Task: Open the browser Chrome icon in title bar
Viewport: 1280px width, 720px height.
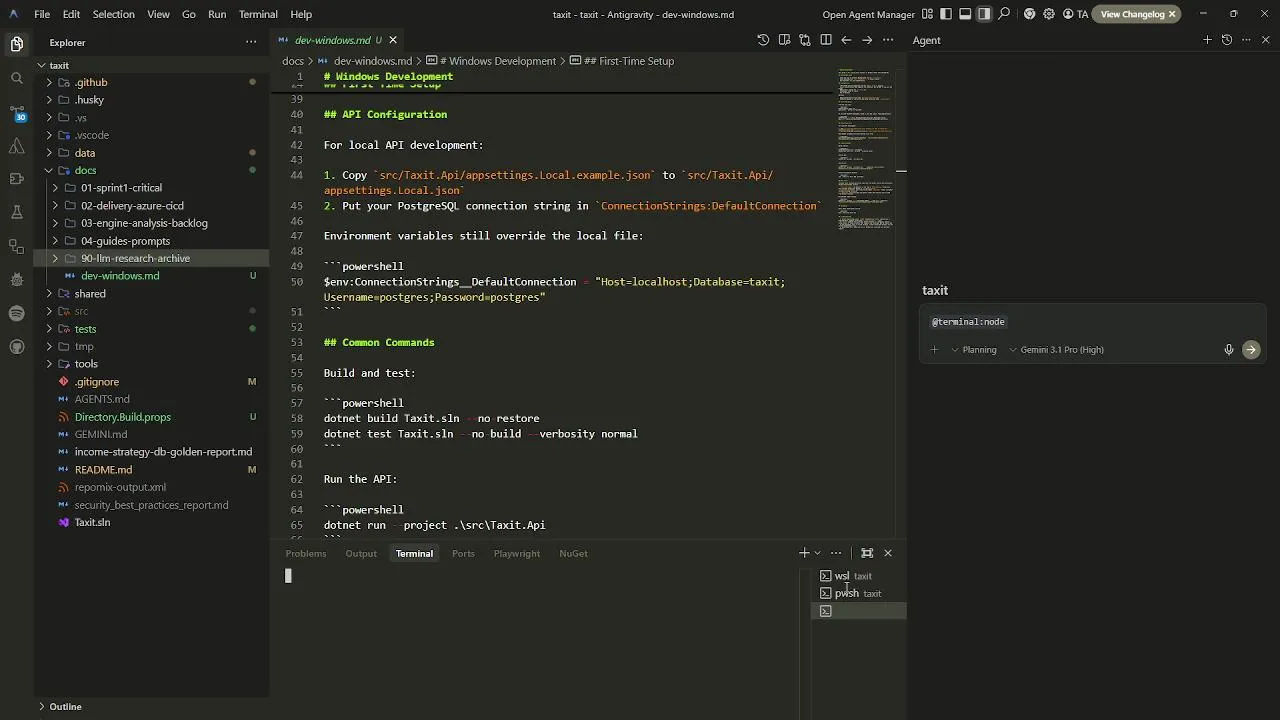Action: (x=1029, y=14)
